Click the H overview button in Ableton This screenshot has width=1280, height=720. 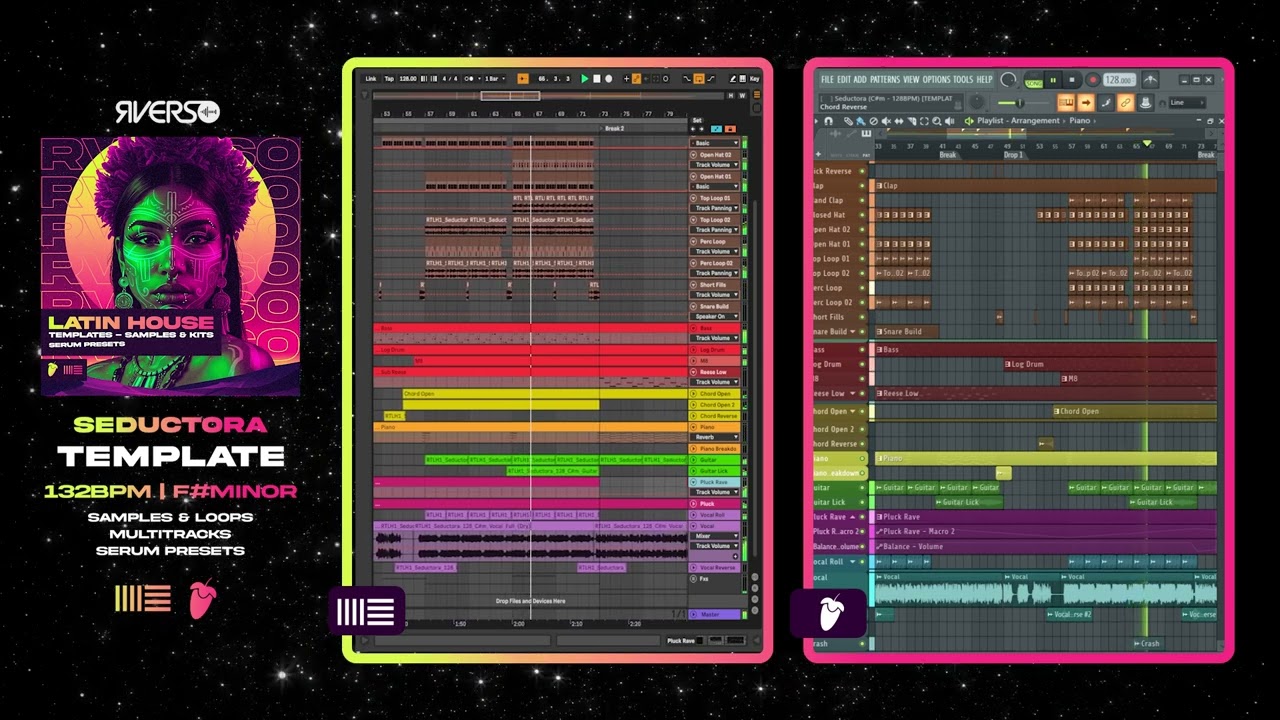[x=731, y=95]
